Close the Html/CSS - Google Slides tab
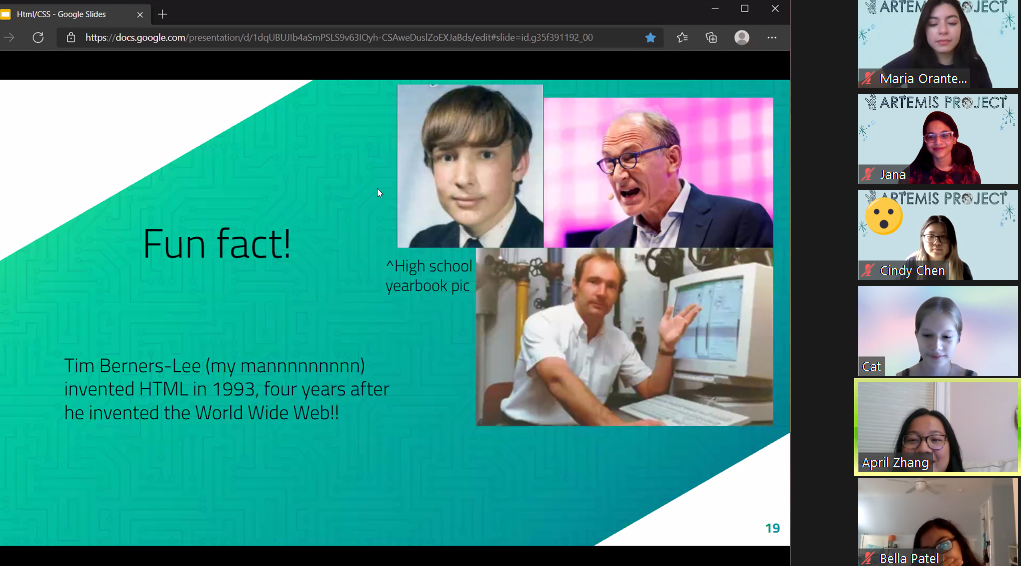The height and width of the screenshot is (566, 1021). click(x=139, y=14)
